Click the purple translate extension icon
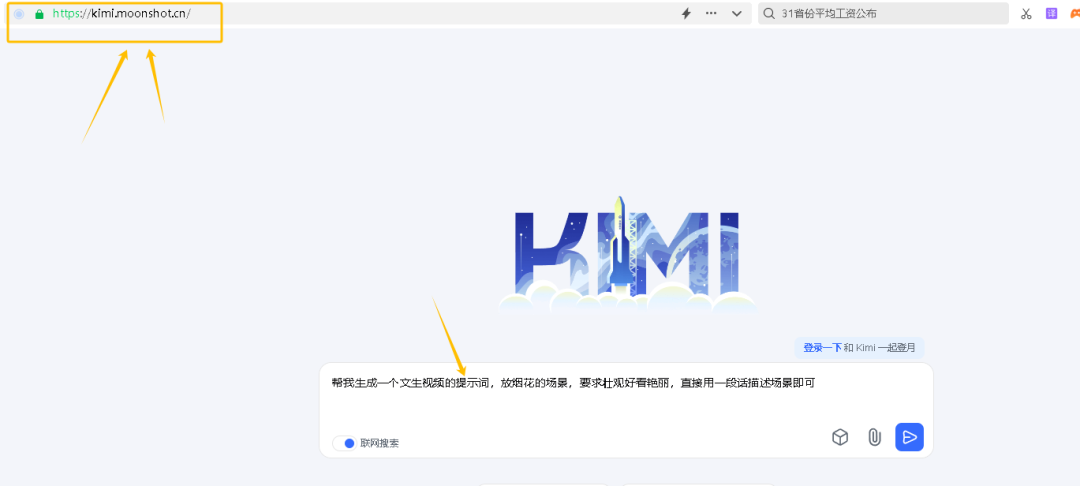 click(x=1051, y=13)
